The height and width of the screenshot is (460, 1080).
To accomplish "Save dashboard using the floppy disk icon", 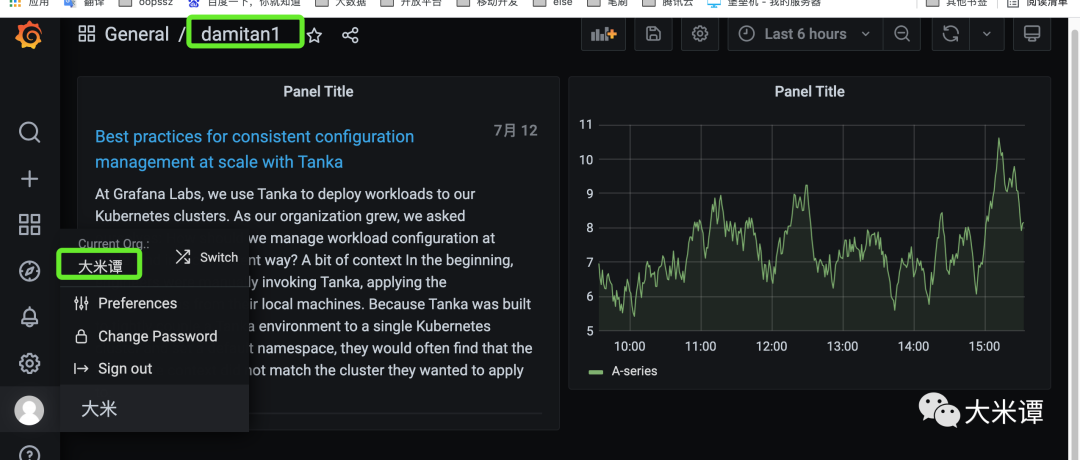I will (653, 34).
